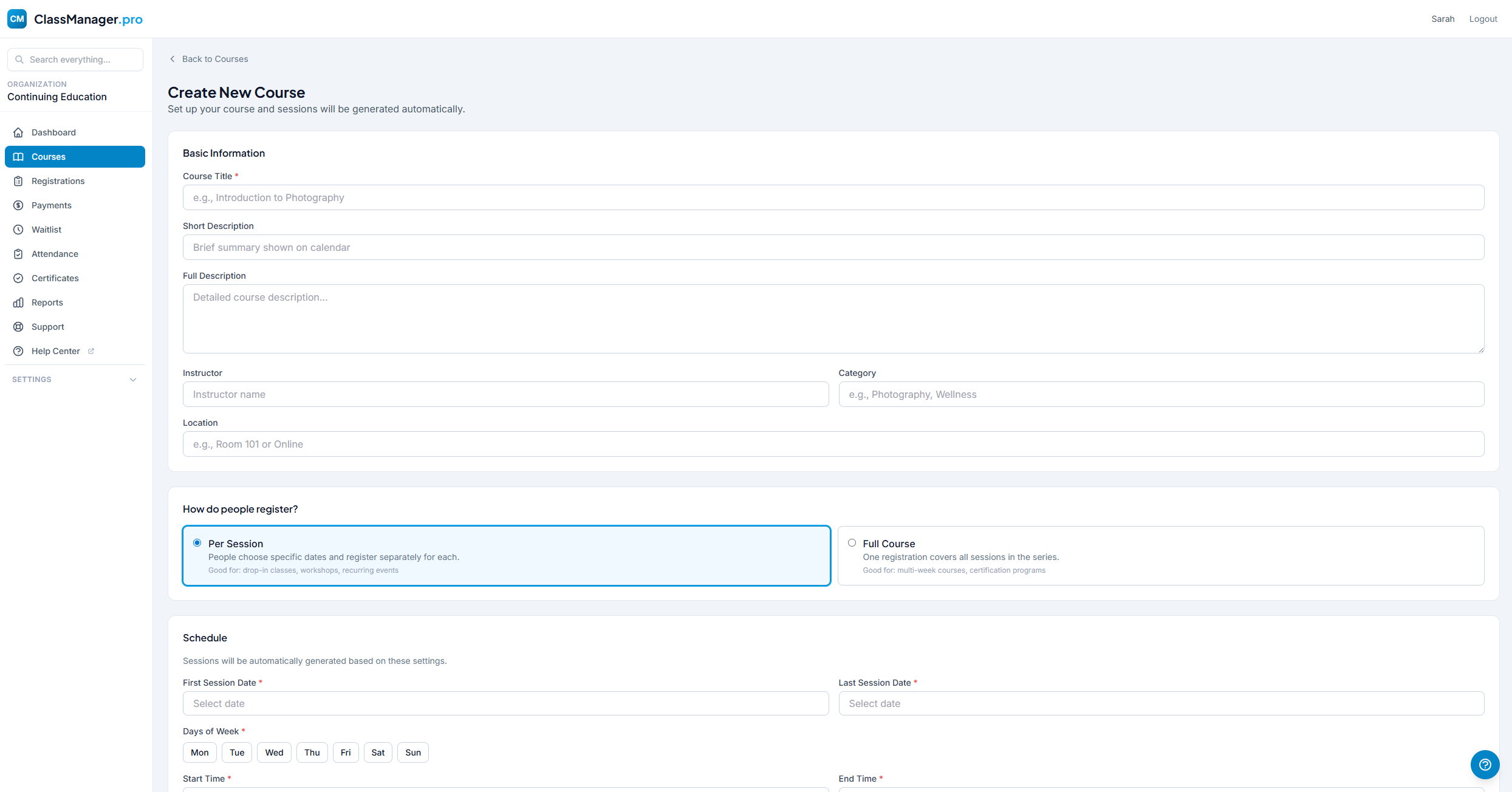This screenshot has width=1512, height=792.
Task: Switch to the Courses section
Action: coord(49,156)
